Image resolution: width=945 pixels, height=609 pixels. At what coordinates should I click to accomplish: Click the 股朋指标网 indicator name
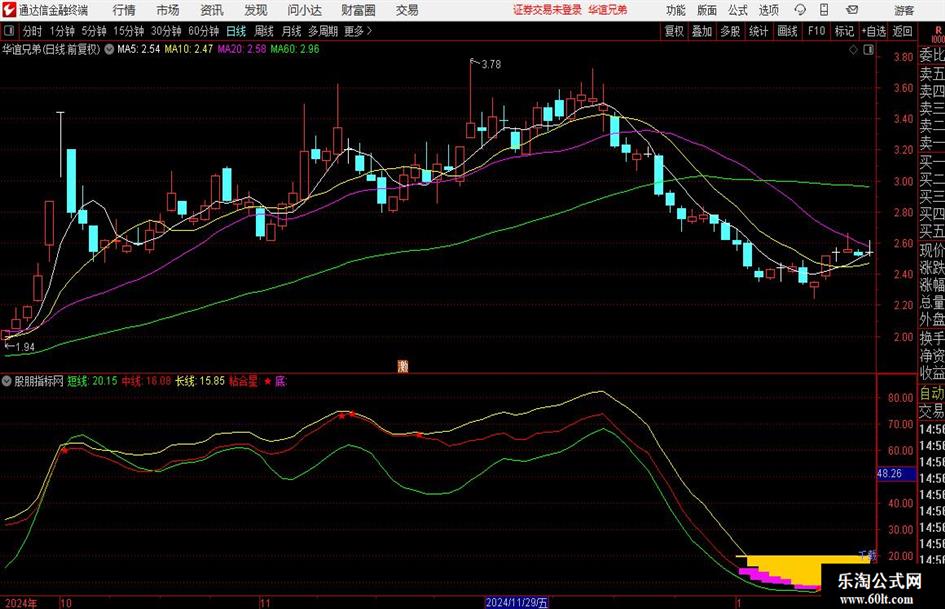tap(39, 381)
